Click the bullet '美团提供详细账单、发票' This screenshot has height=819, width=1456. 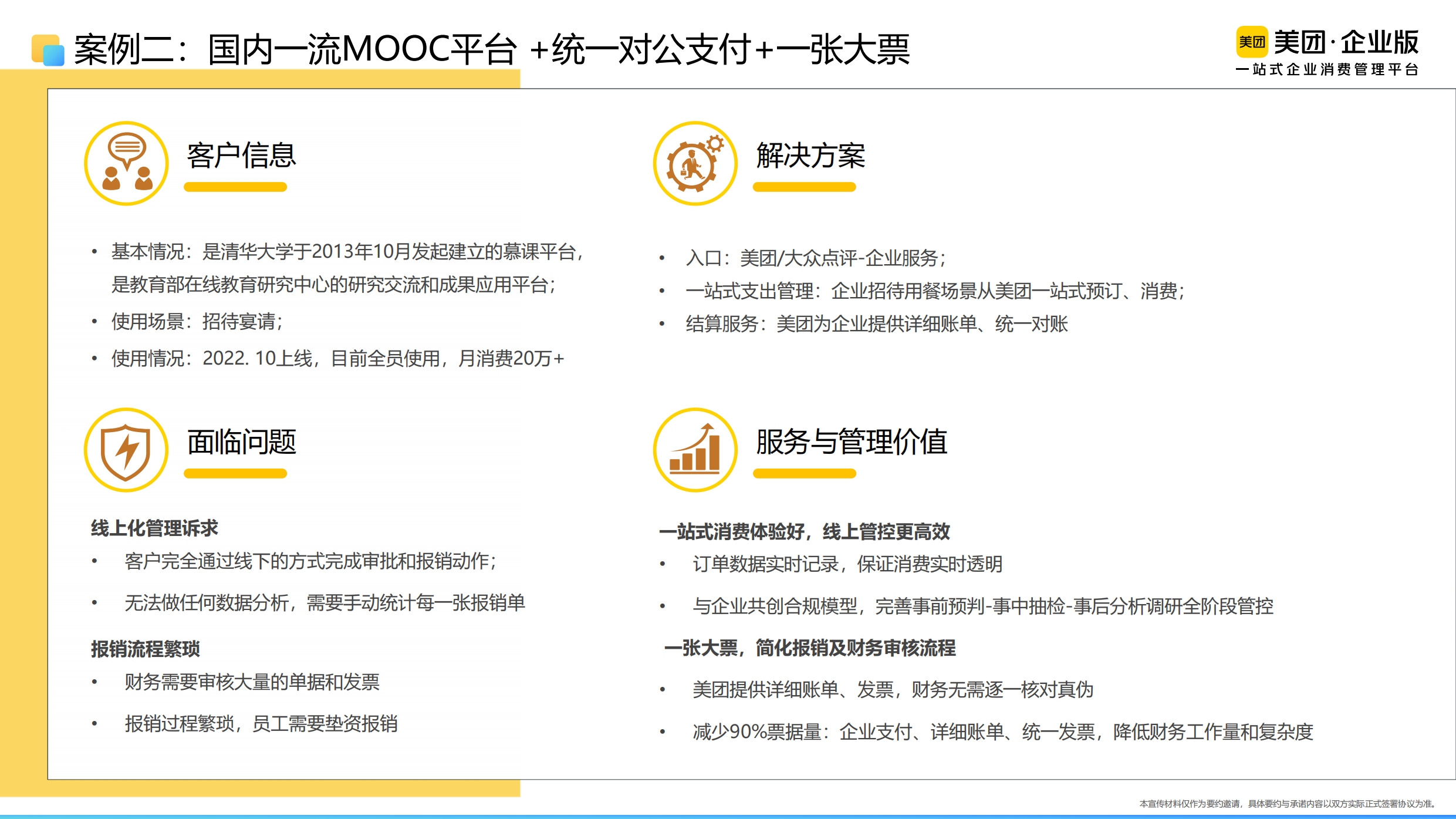[893, 690]
